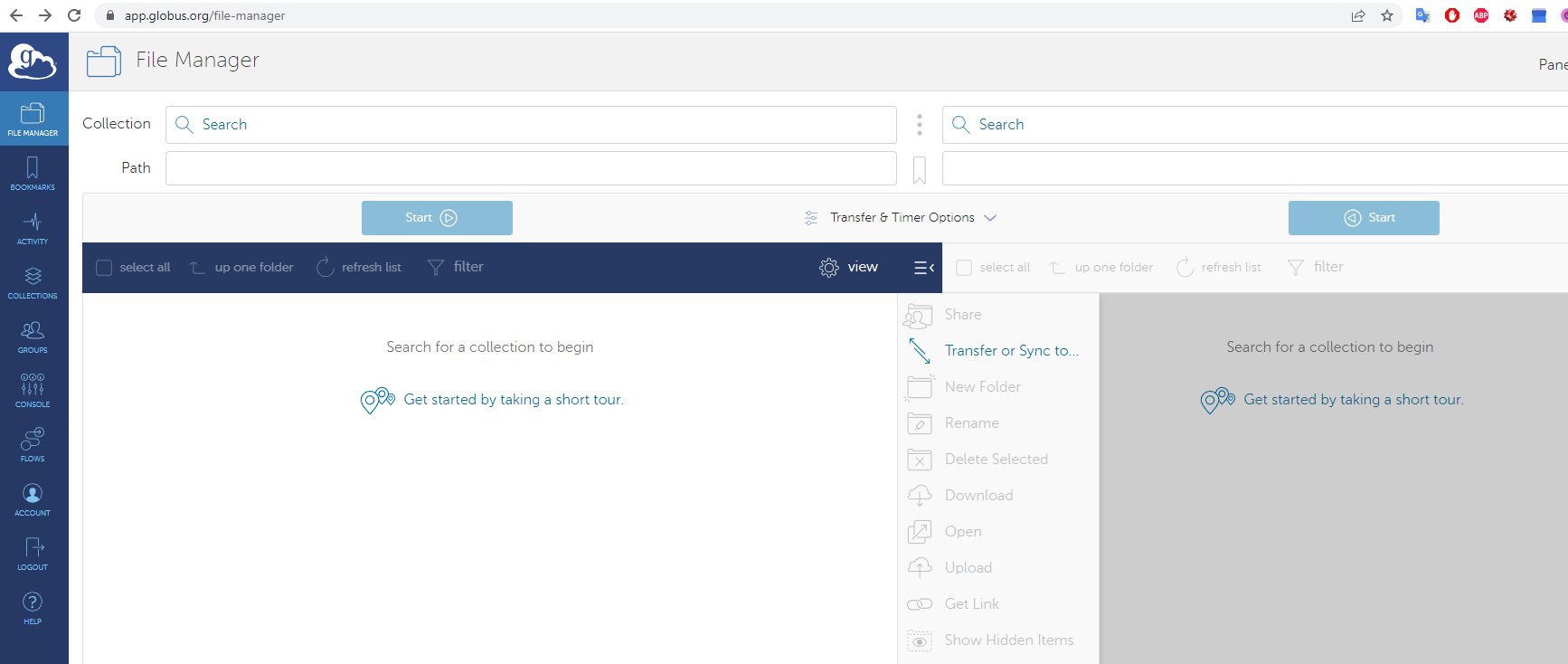This screenshot has height=664, width=1568.
Task: Expand Transfer & Timer Options
Action: (901, 218)
